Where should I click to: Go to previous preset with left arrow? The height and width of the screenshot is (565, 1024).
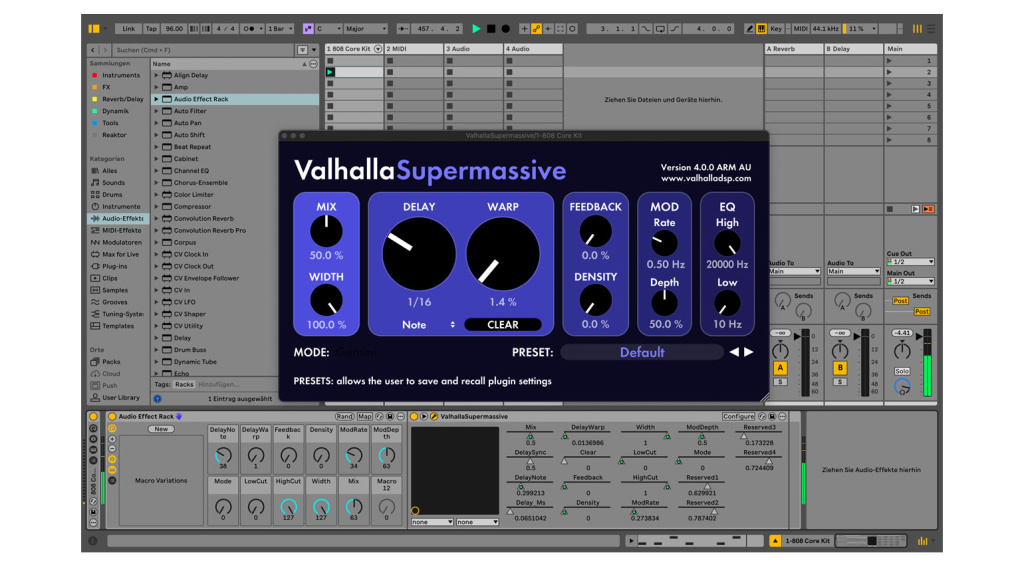(x=734, y=352)
